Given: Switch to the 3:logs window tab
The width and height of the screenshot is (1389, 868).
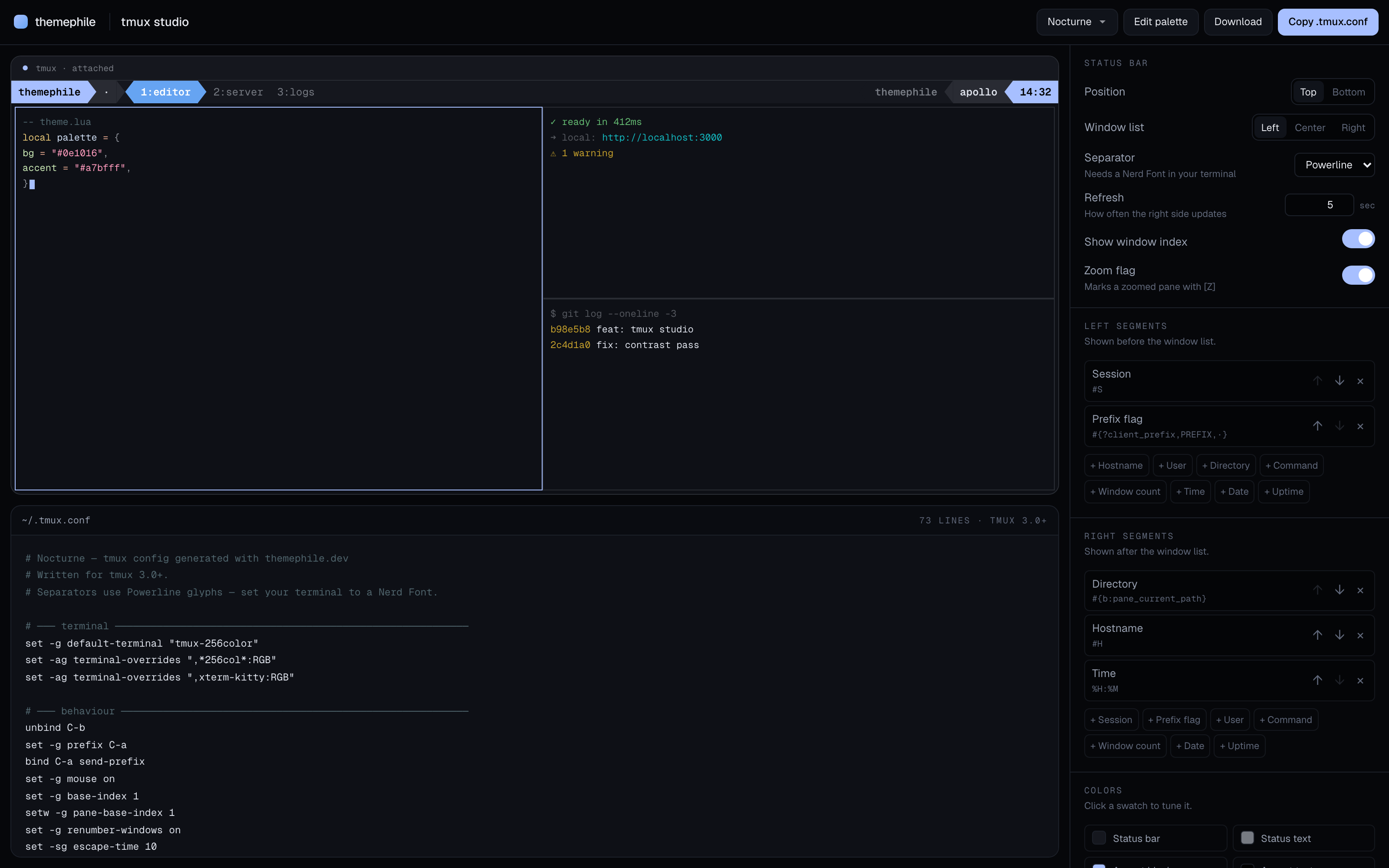Looking at the screenshot, I should tap(296, 92).
